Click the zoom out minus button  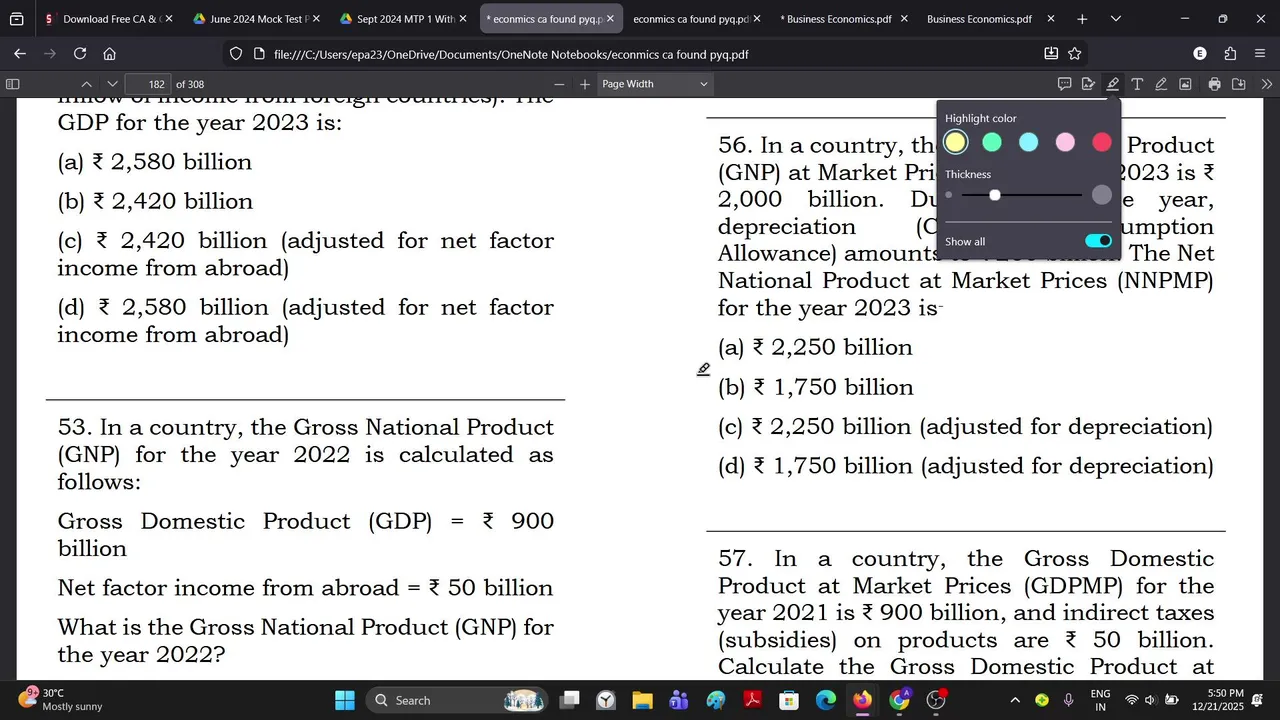559,84
